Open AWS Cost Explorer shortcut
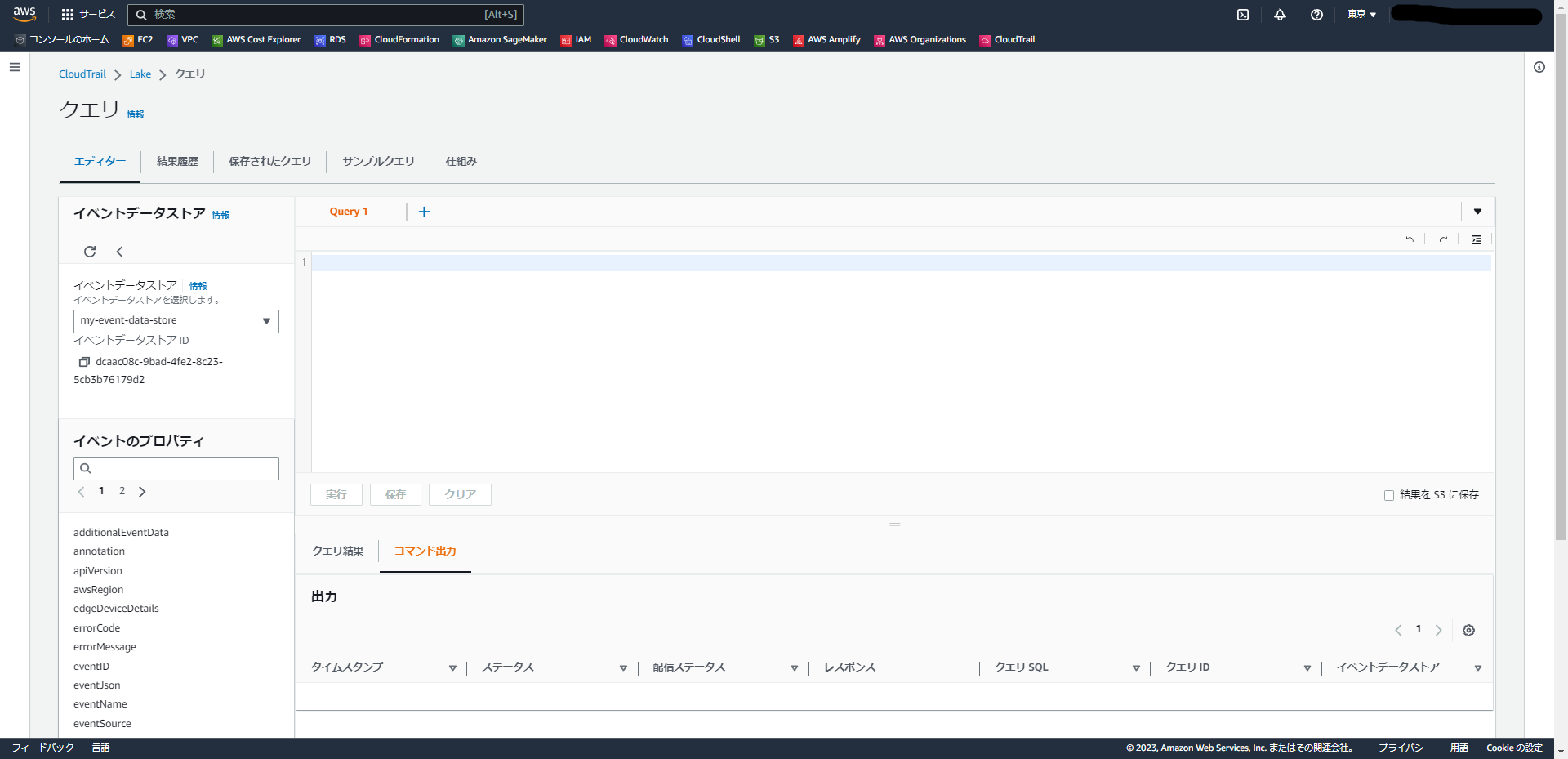Image resolution: width=1568 pixels, height=759 pixels. tap(256, 40)
